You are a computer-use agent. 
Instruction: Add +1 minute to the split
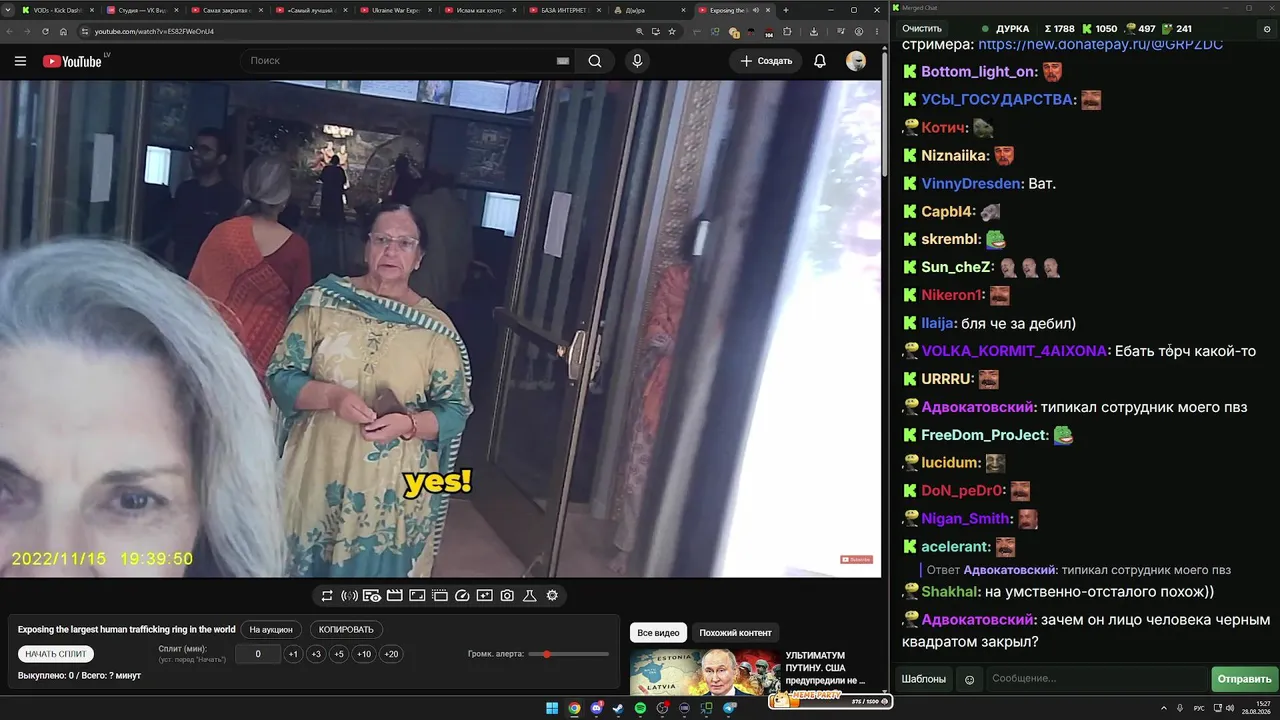point(293,654)
